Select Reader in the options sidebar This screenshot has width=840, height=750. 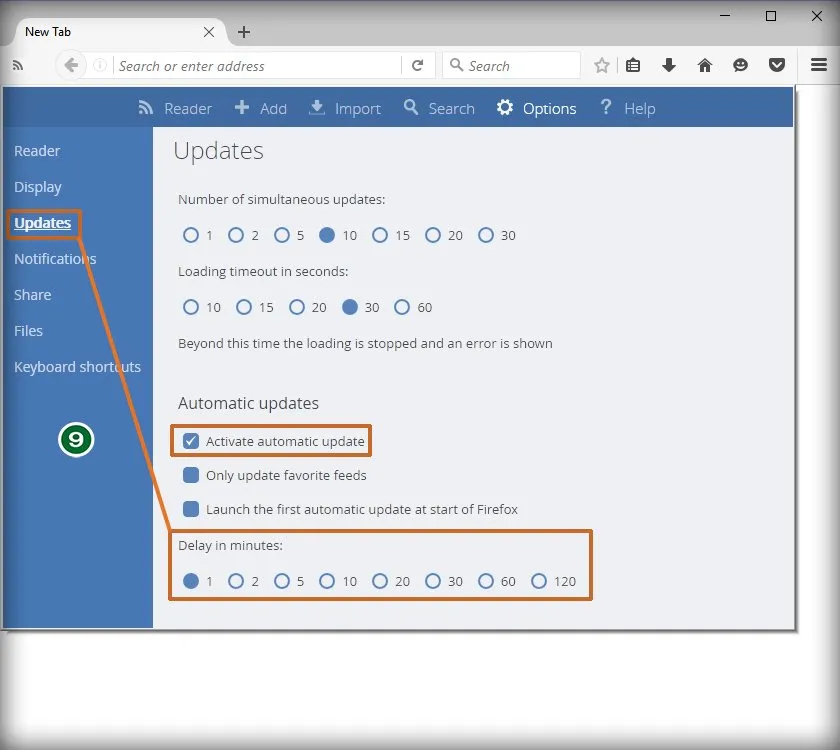(x=37, y=151)
